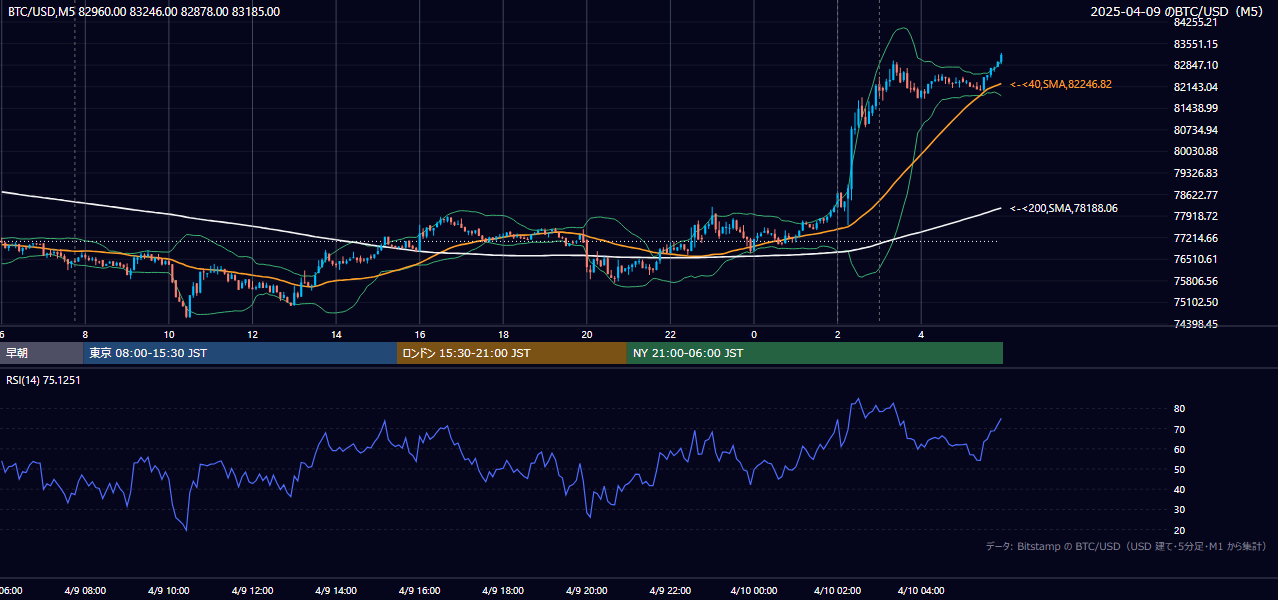1278x600 pixels.
Task: Select the ロンドン 15:30-21:00 JST session bar
Action: point(512,353)
